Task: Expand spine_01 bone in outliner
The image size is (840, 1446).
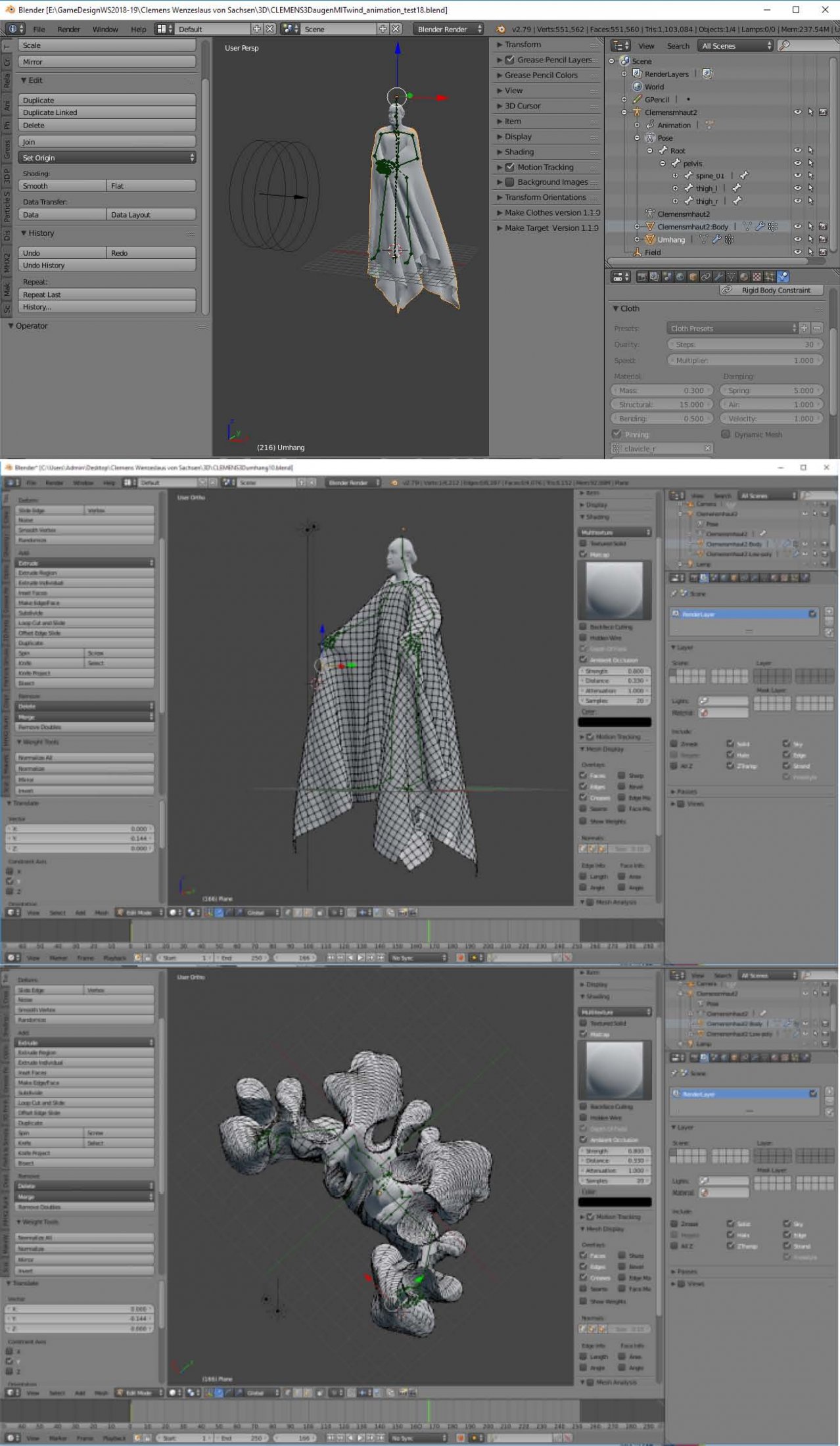Action: [x=675, y=175]
